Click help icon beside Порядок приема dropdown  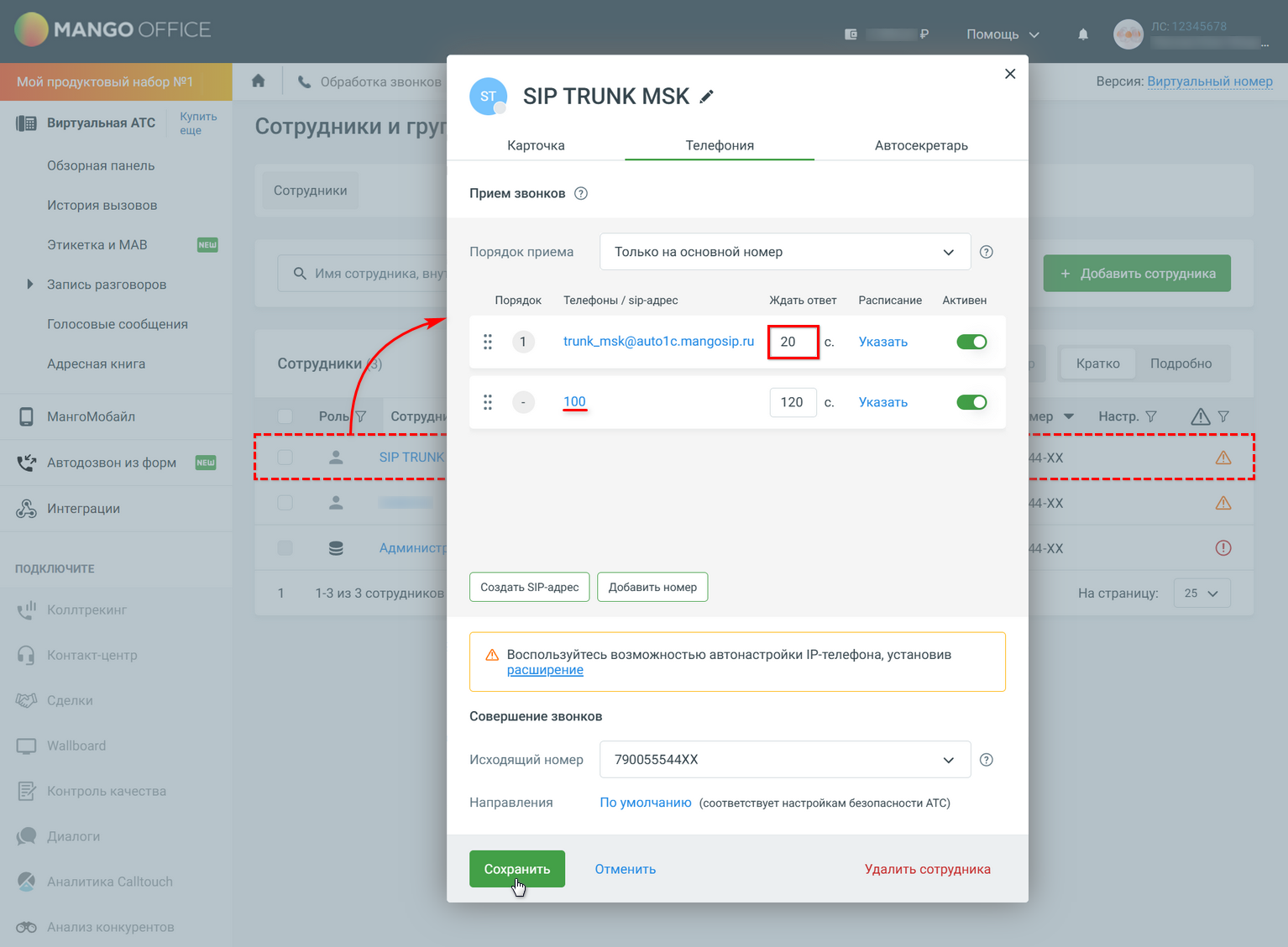tap(987, 252)
